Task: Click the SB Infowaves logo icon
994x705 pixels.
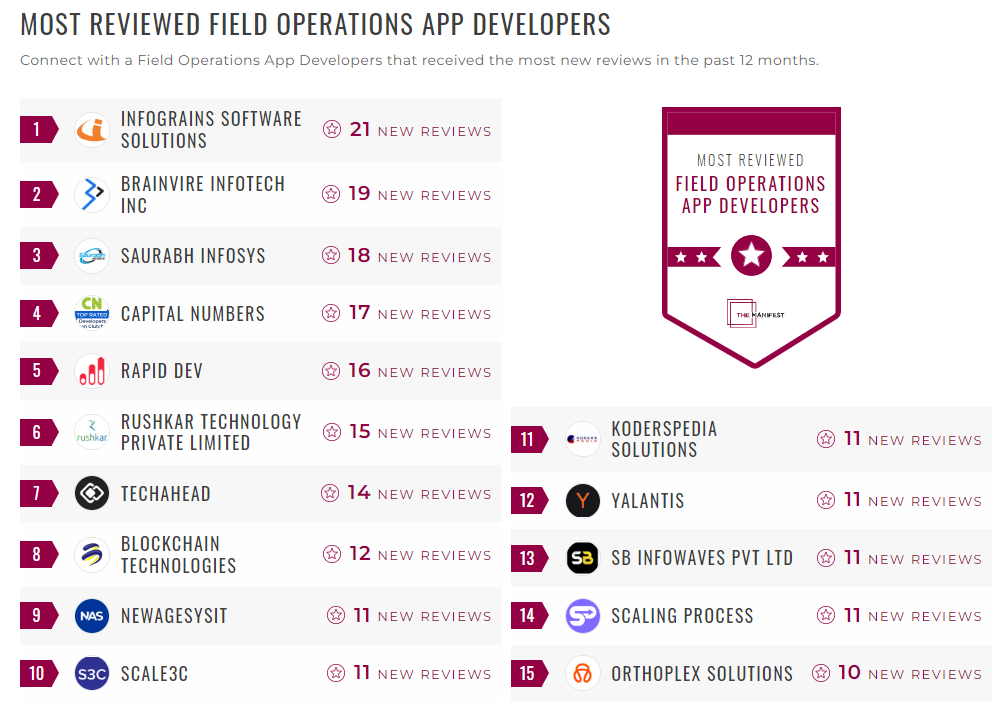Action: [583, 558]
